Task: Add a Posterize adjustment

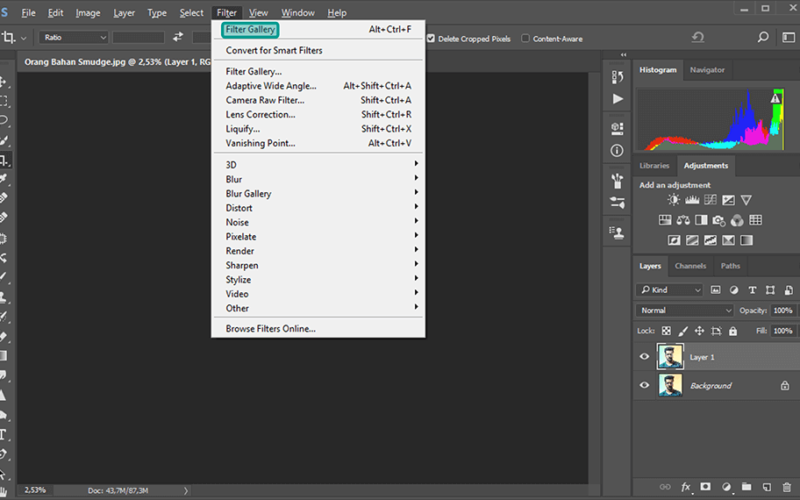Action: (692, 240)
